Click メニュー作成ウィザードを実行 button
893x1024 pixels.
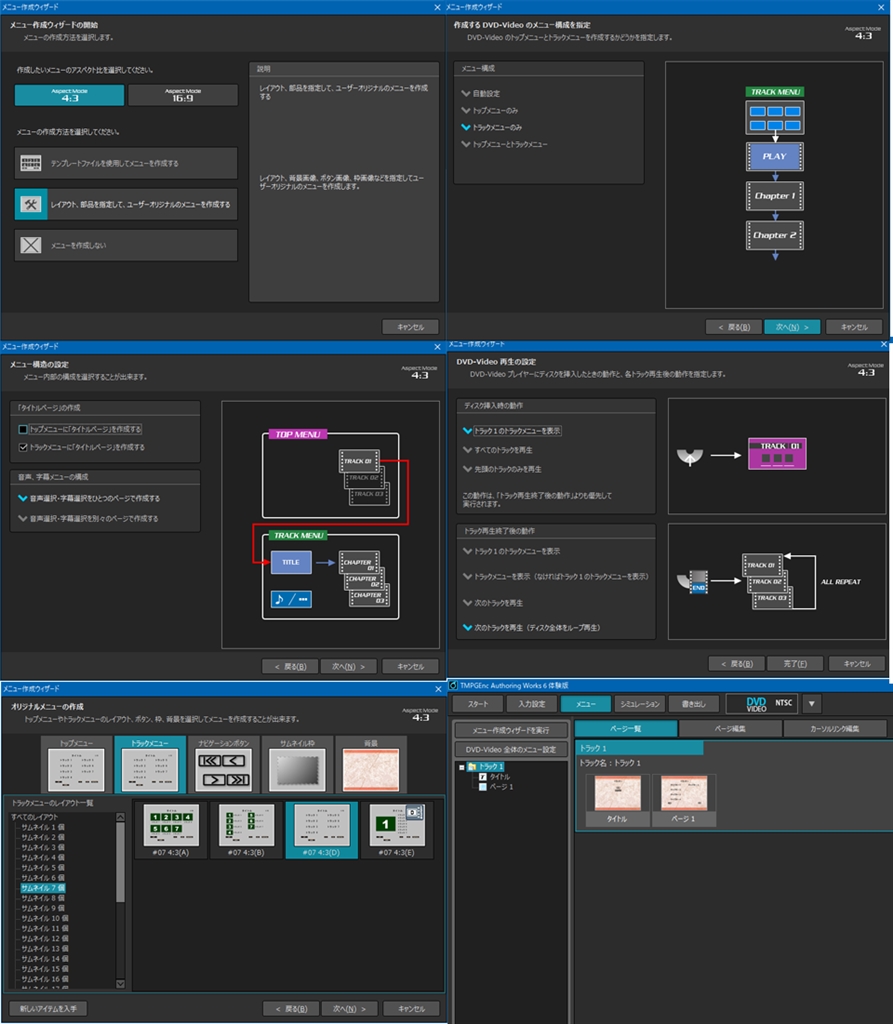pyautogui.click(x=511, y=730)
